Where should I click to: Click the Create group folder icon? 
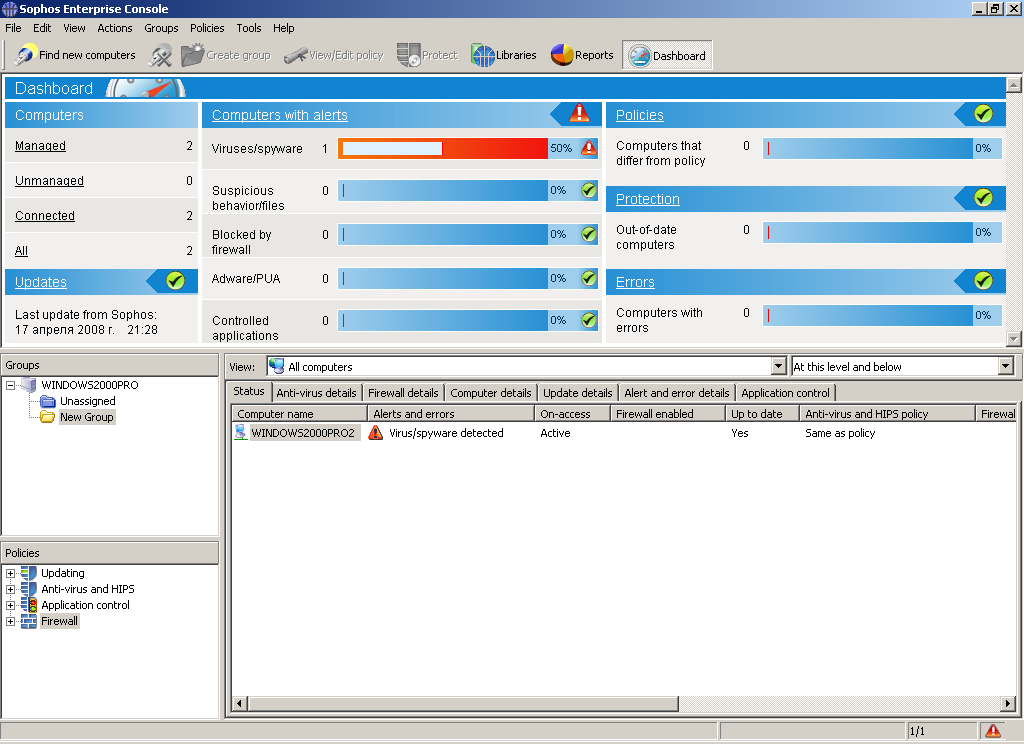tap(192, 55)
